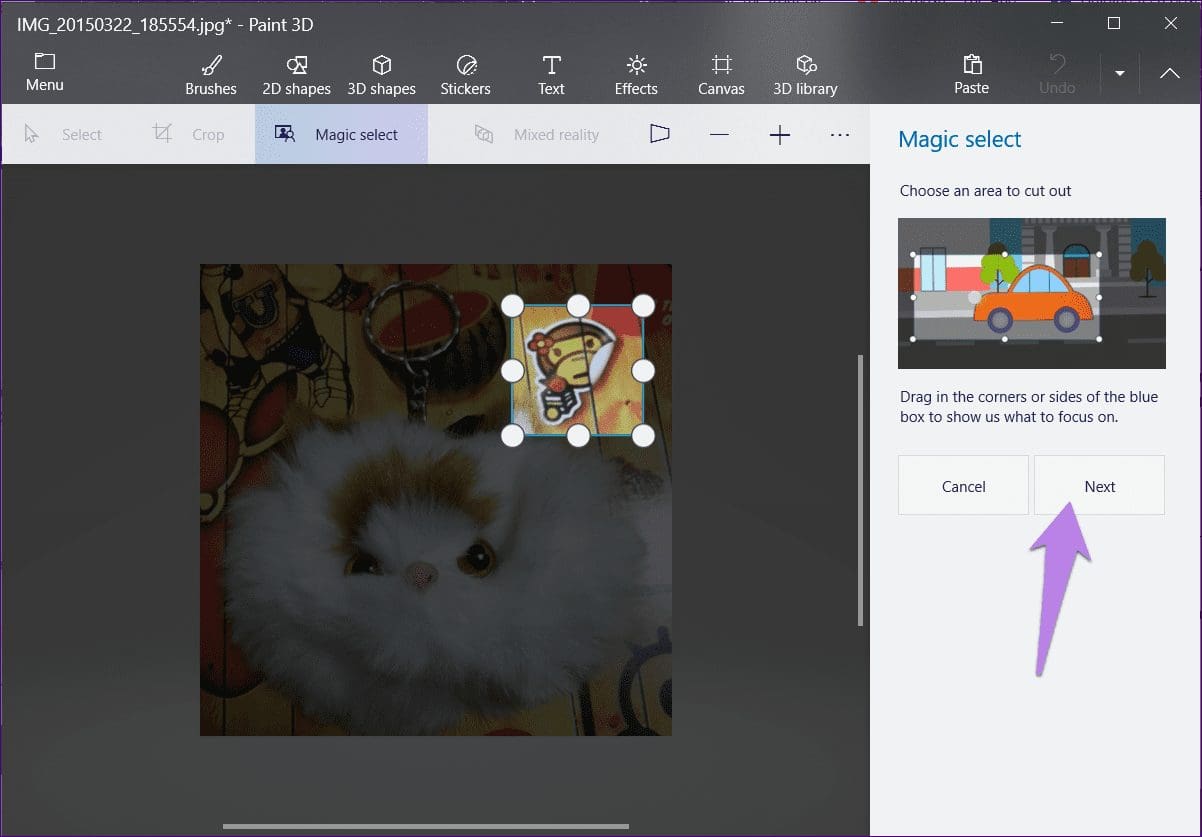Click the bottom-middle selection handle
The width and height of the screenshot is (1202, 837).
(x=578, y=436)
